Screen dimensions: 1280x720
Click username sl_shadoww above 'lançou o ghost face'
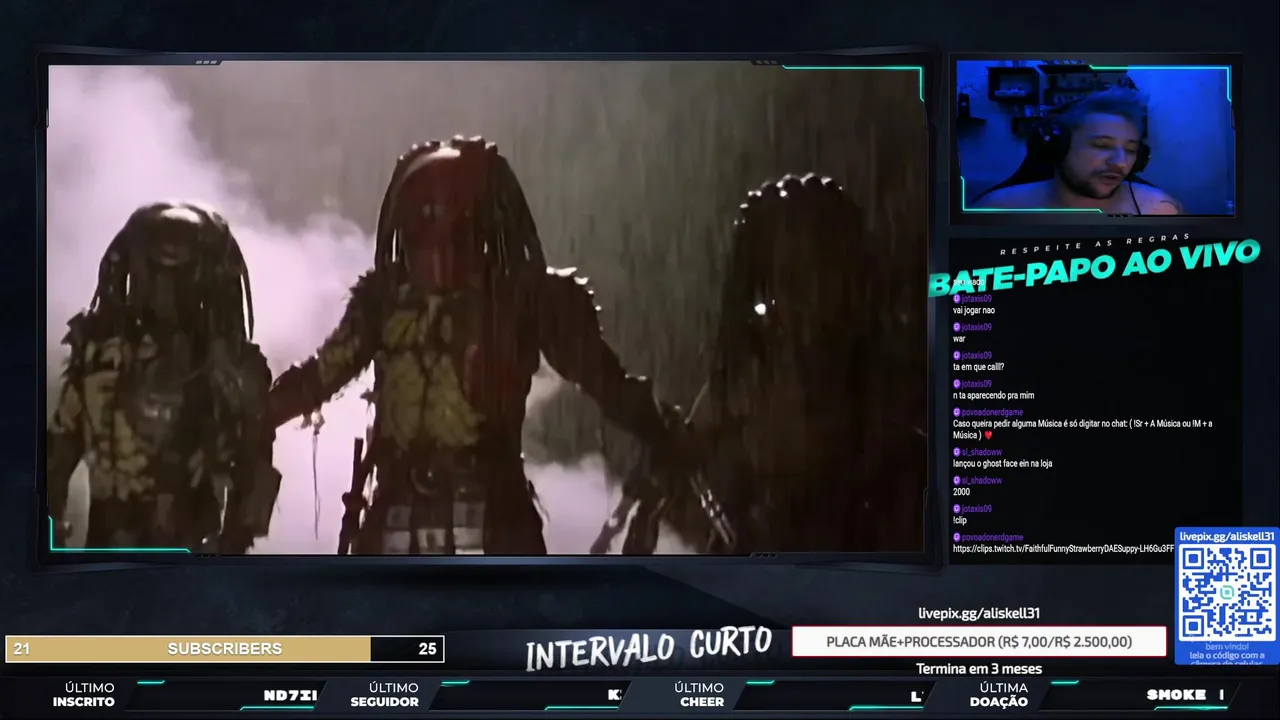coord(982,452)
